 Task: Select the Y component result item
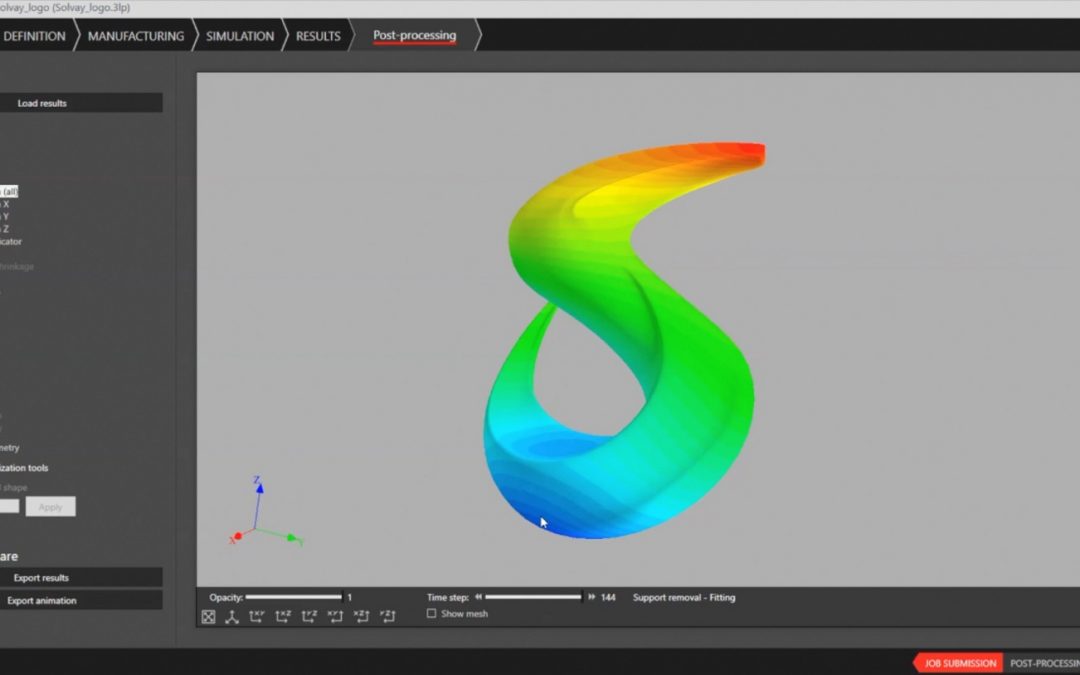[5, 216]
